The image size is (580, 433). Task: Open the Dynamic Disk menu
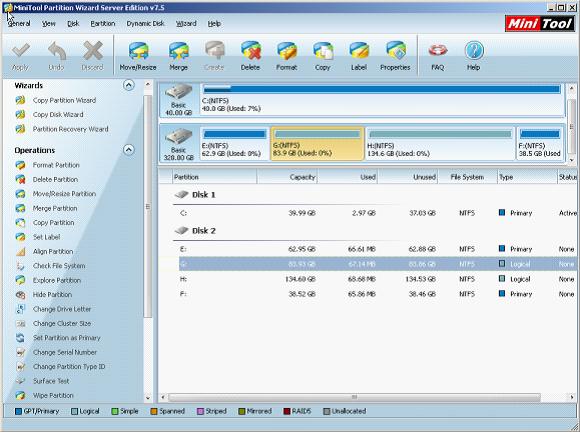click(x=145, y=24)
